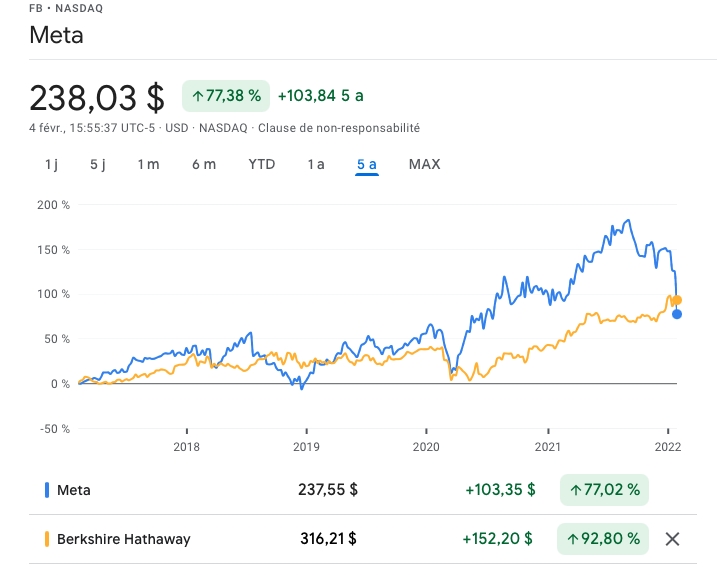Image resolution: width=717 pixels, height=575 pixels.
Task: Select the 5 j time range tab
Action: point(97,164)
